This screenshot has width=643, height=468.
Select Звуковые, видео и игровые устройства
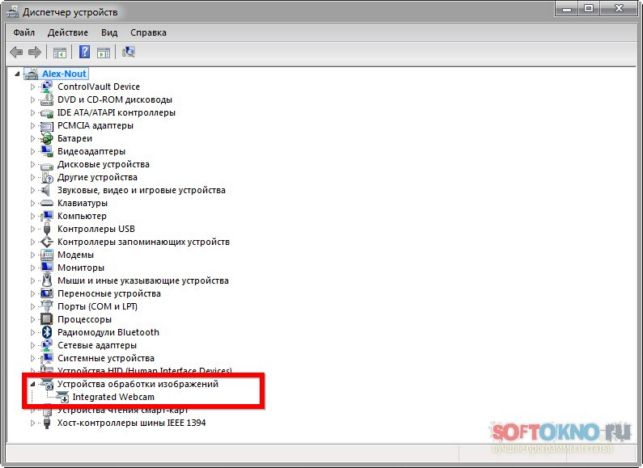click(x=141, y=190)
